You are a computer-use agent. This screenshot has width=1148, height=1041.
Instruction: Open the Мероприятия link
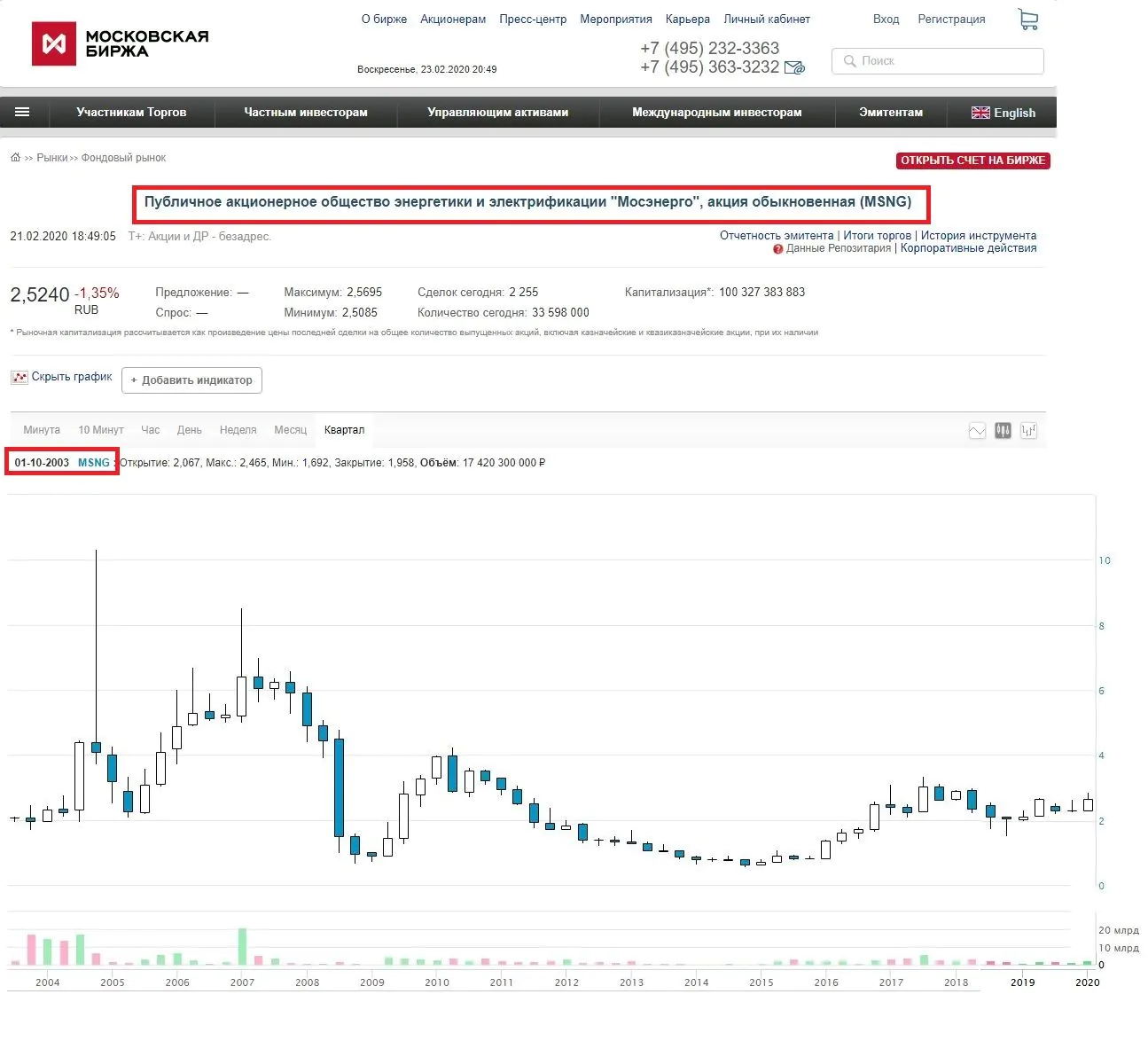pyautogui.click(x=616, y=20)
